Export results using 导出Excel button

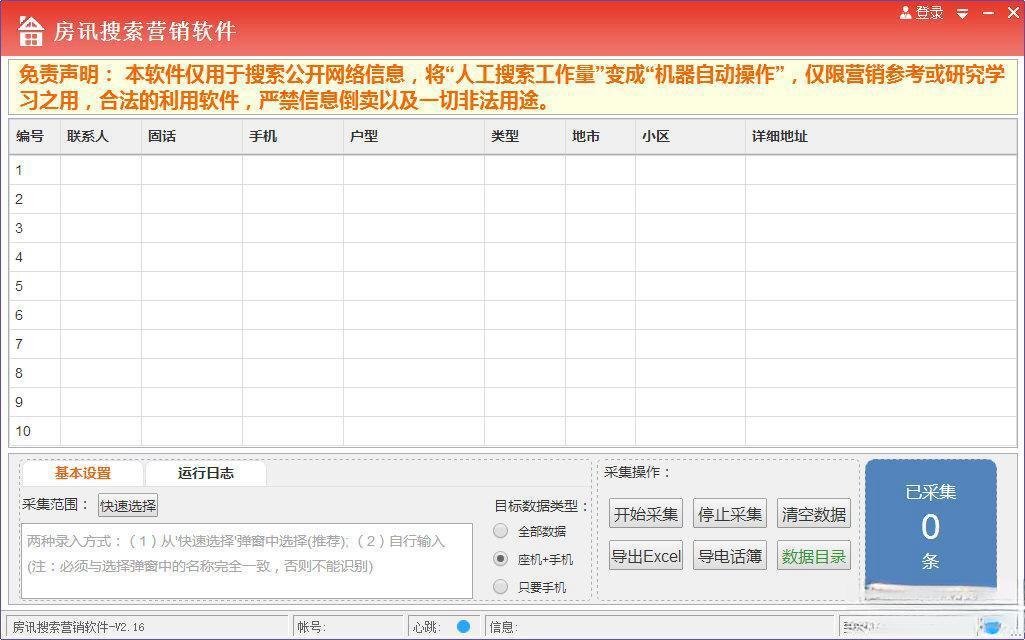[646, 556]
